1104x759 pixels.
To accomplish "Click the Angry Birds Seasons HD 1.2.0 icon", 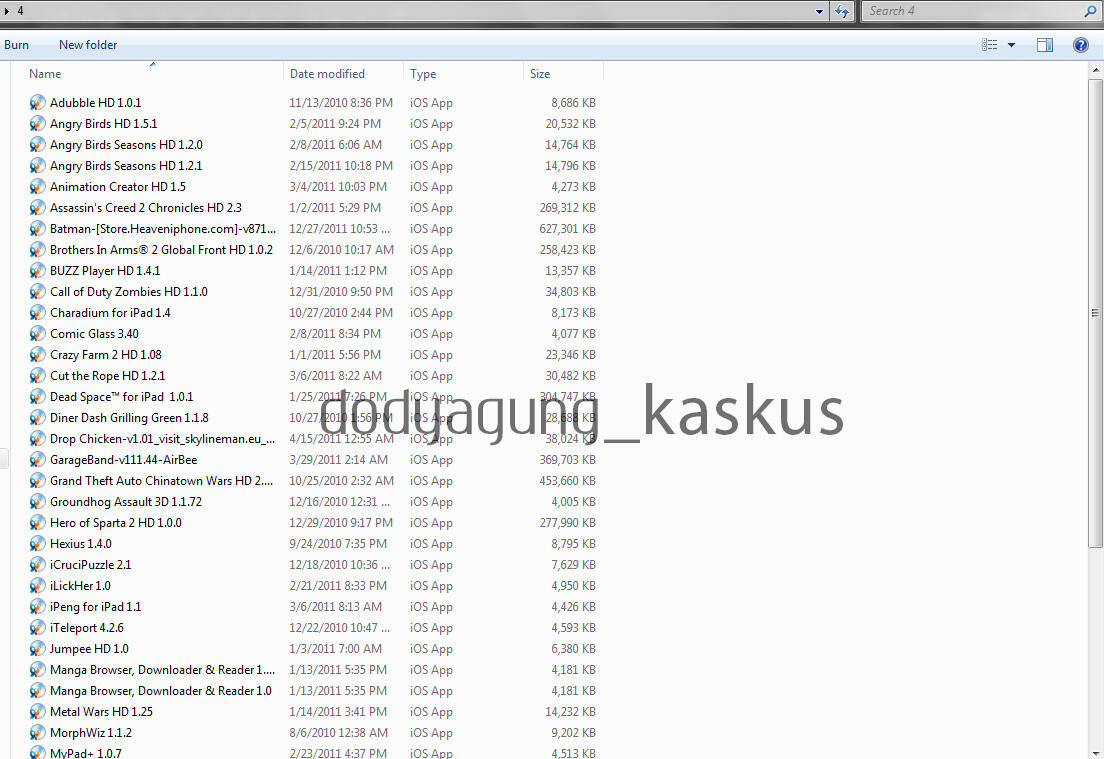I will [37, 145].
